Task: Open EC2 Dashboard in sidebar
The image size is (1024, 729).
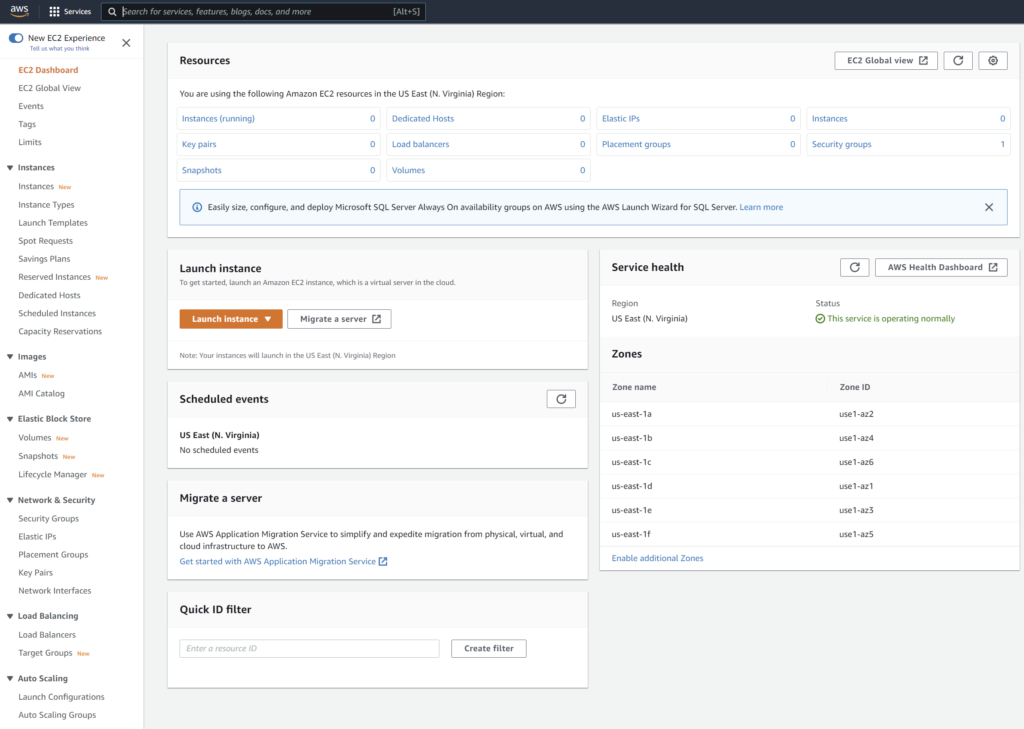Action: (48, 70)
